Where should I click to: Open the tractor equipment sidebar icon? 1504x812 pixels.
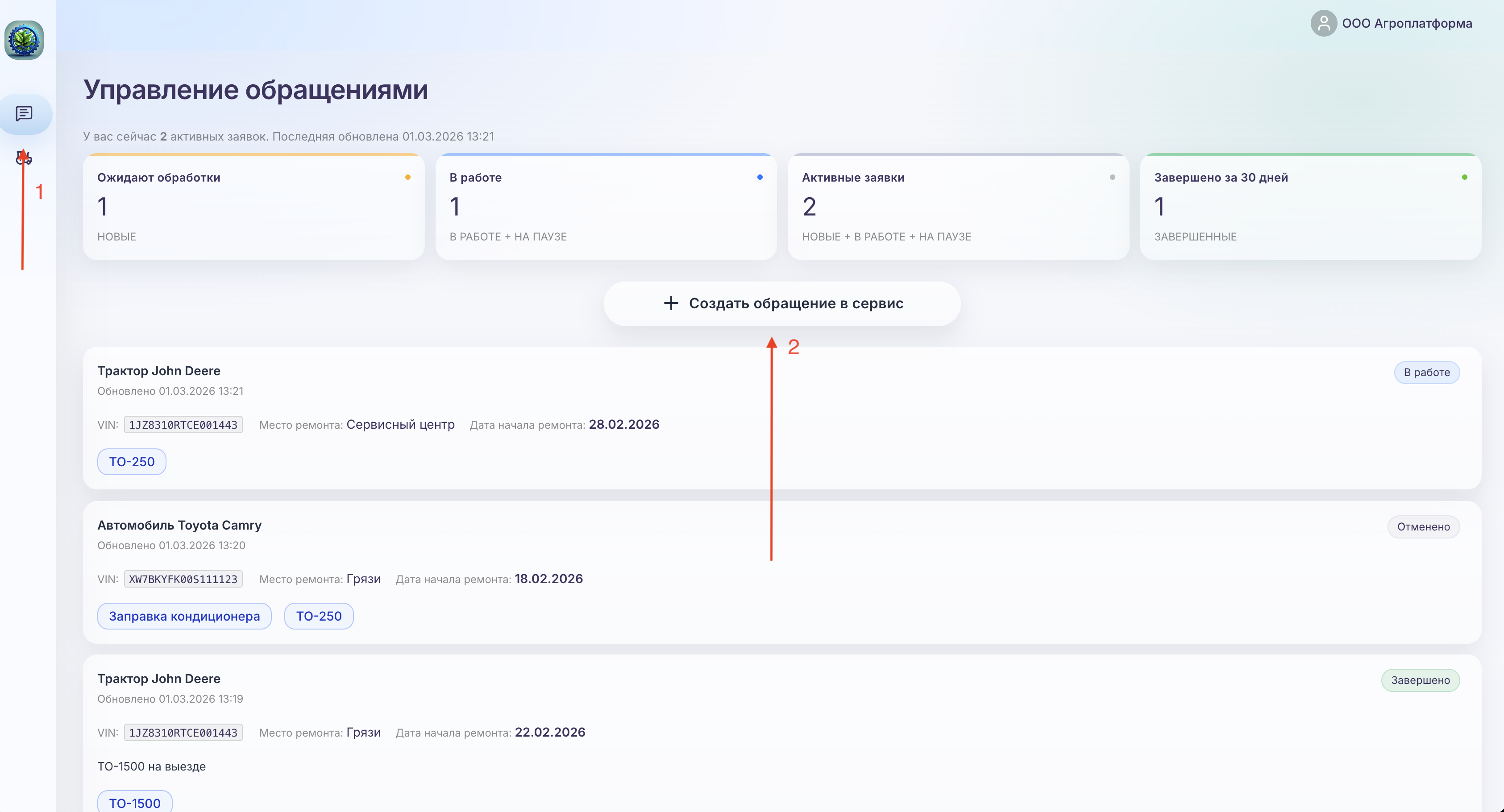click(24, 157)
